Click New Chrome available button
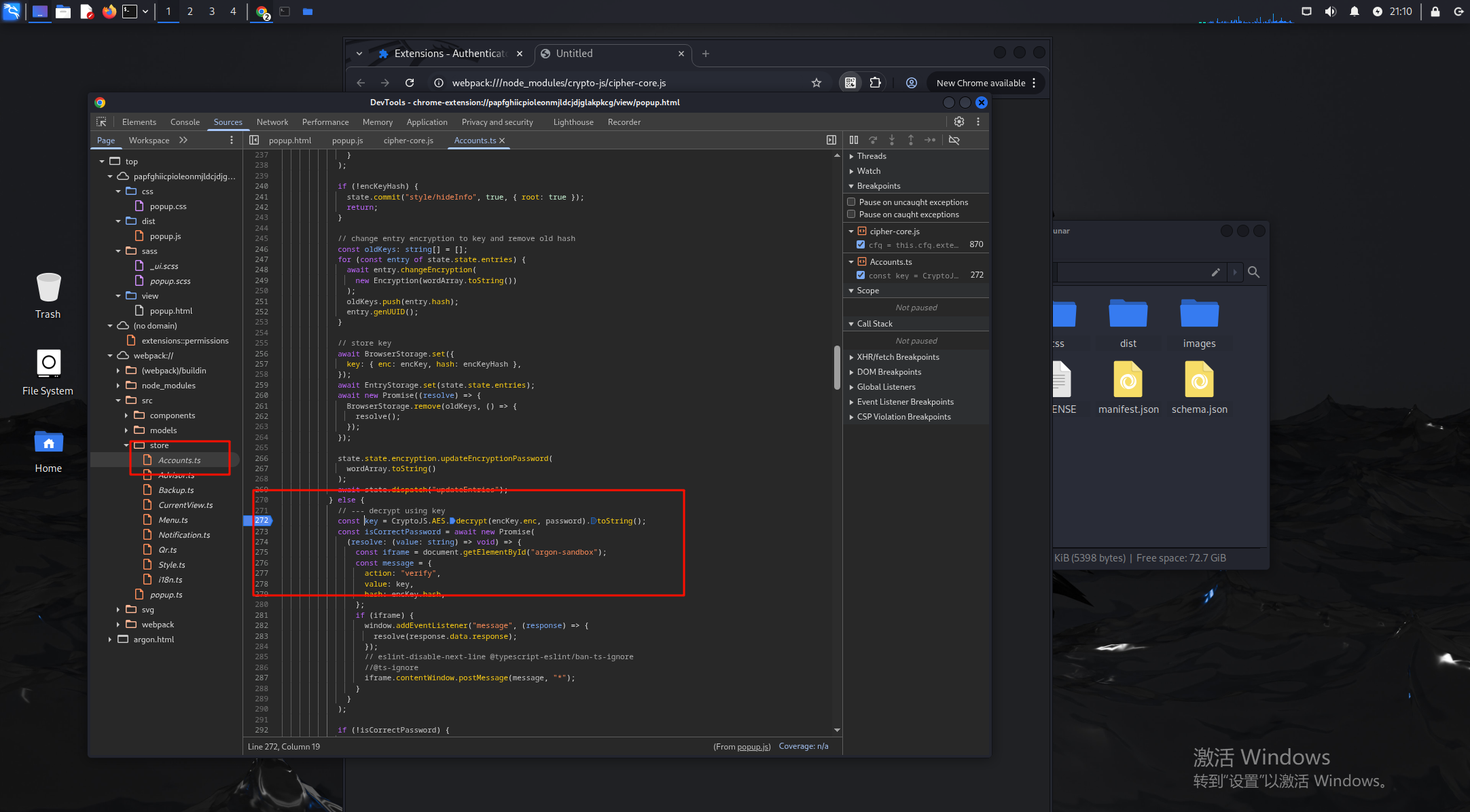Image resolution: width=1470 pixels, height=812 pixels. click(980, 83)
